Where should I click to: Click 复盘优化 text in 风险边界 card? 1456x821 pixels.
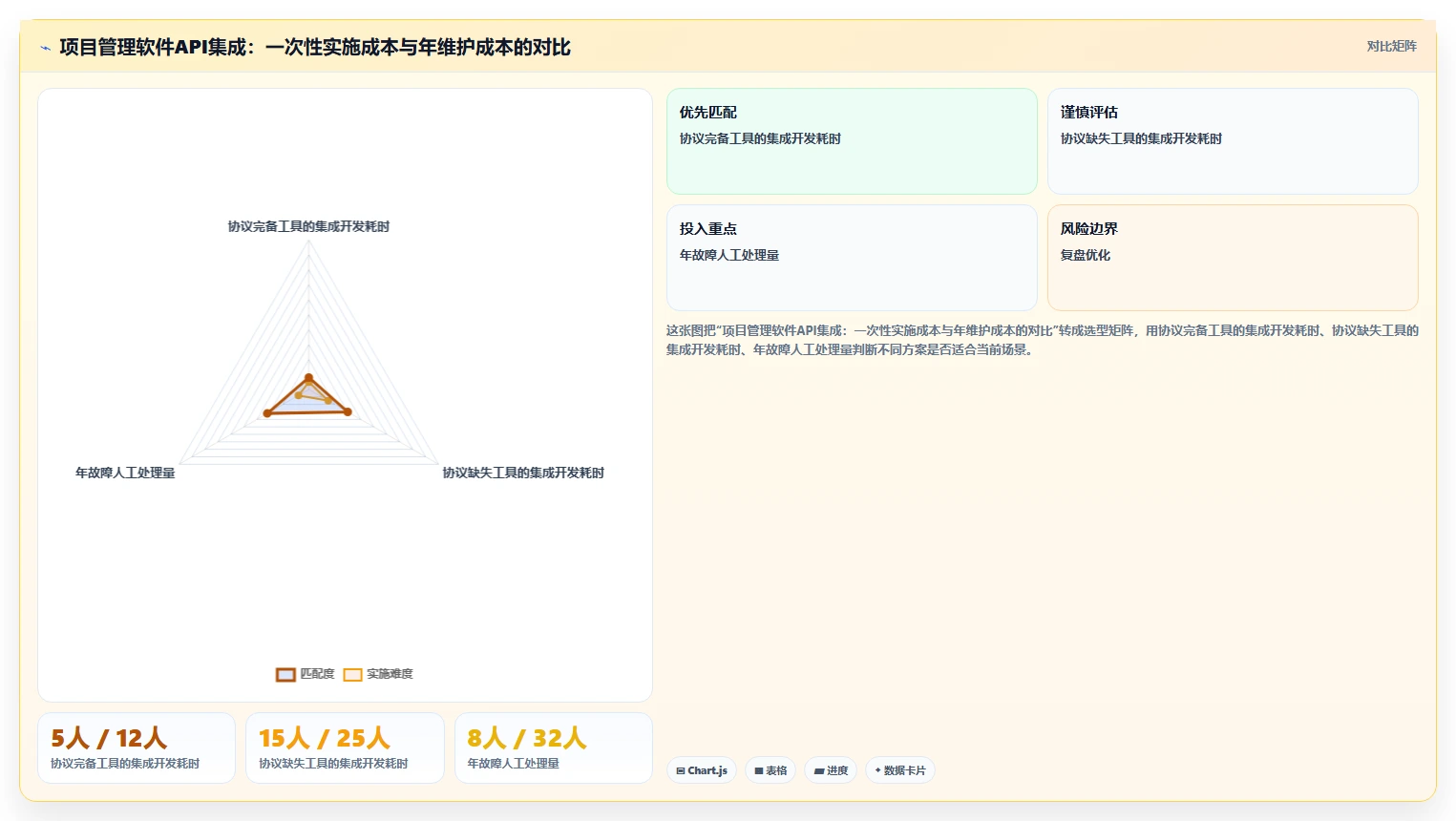[1086, 255]
